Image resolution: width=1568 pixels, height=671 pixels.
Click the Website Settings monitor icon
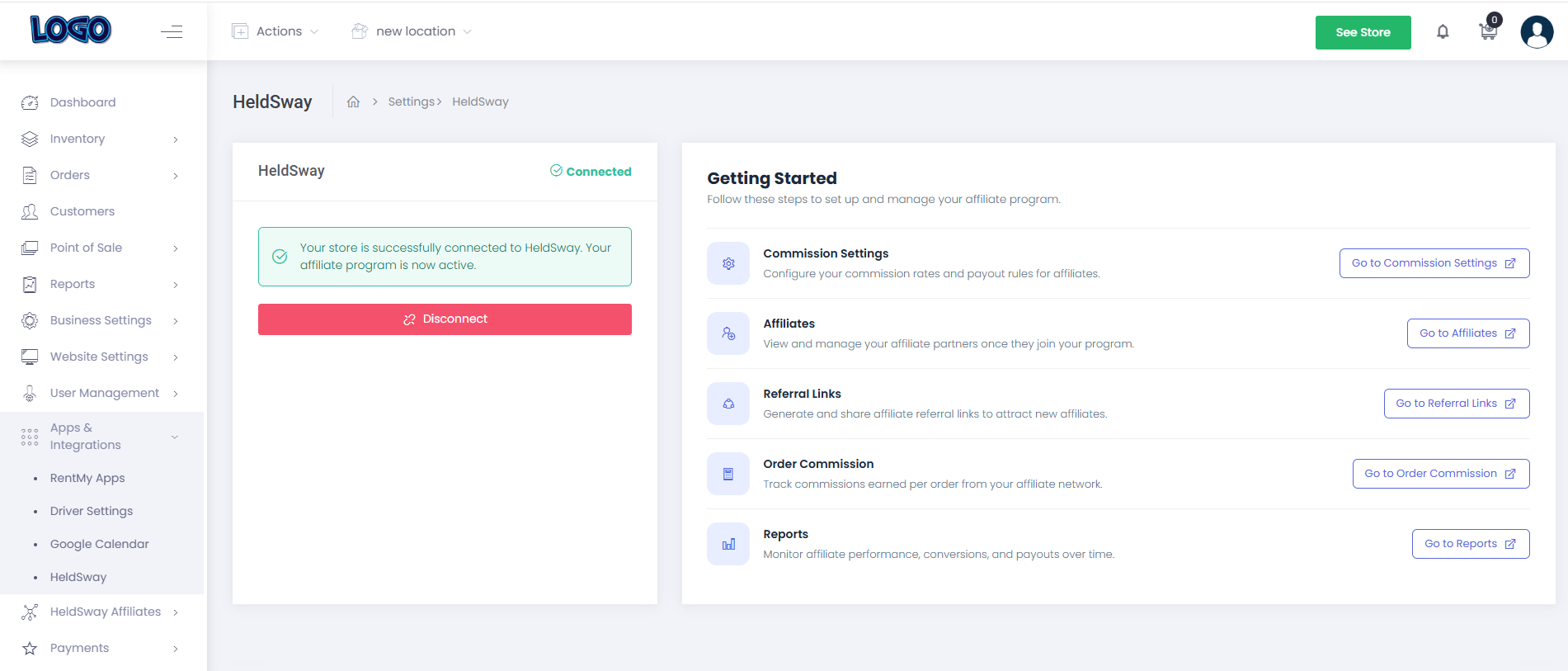pyautogui.click(x=30, y=357)
